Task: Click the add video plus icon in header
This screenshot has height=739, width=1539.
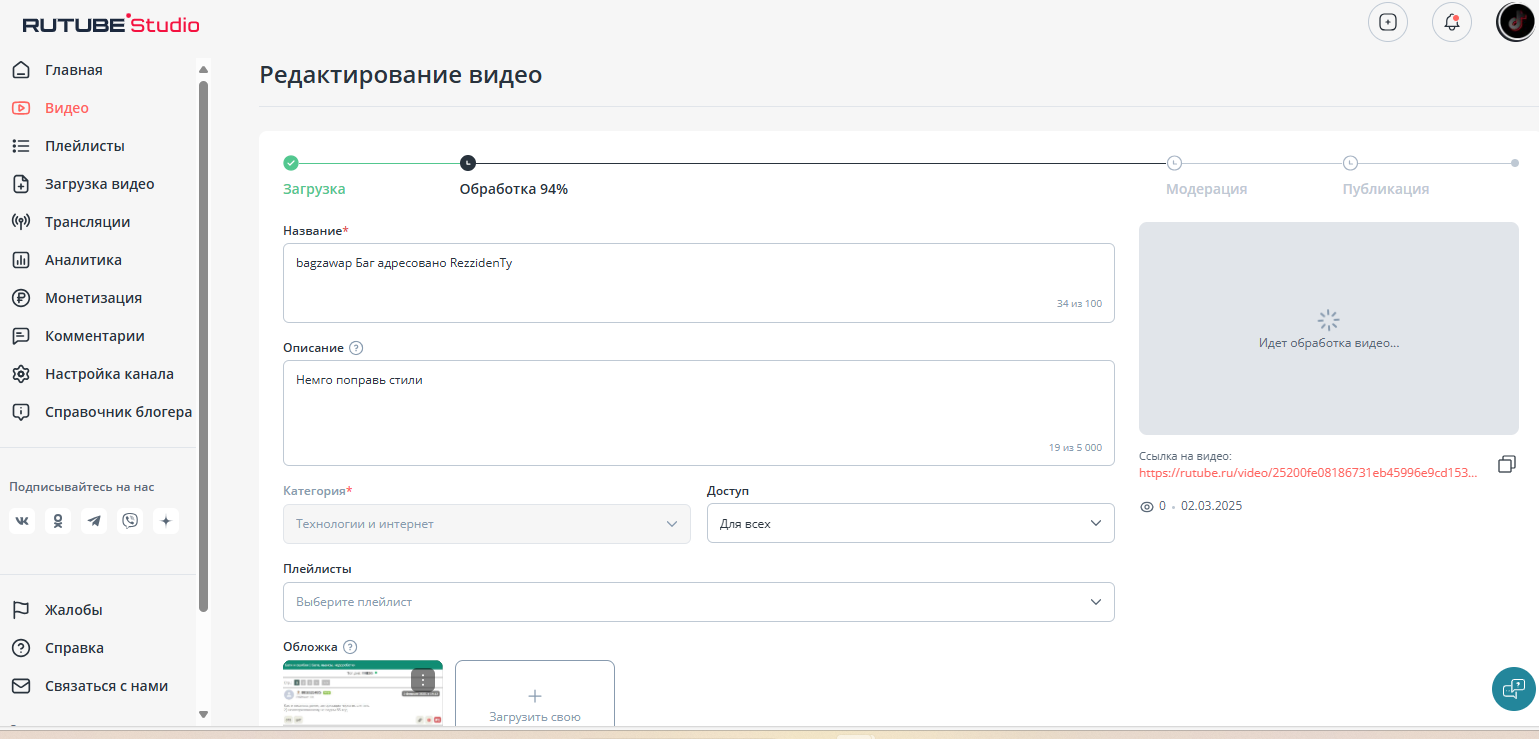Action: point(1387,22)
